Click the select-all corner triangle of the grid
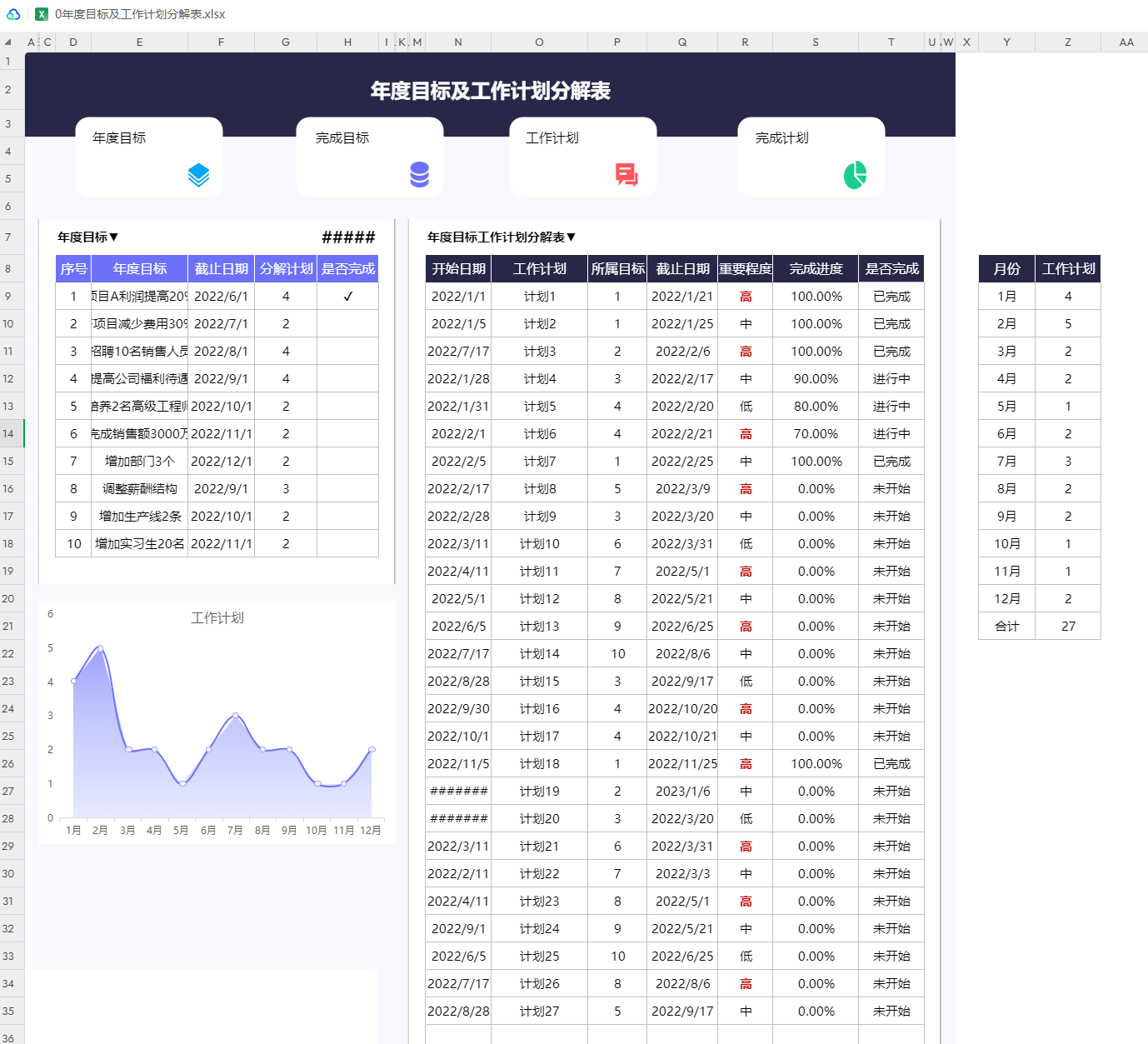1148x1044 pixels. pos(8,42)
